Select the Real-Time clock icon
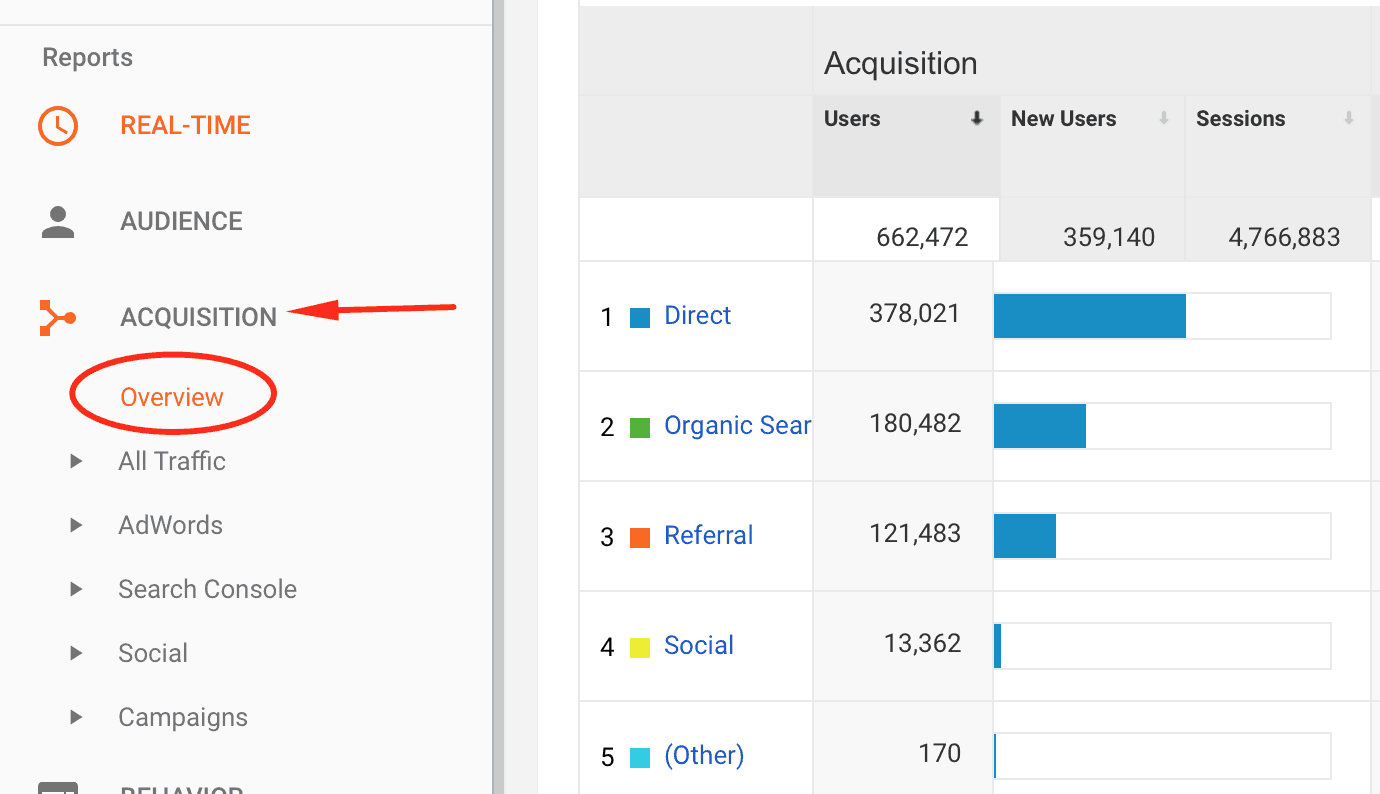The image size is (1380, 794). click(57, 125)
